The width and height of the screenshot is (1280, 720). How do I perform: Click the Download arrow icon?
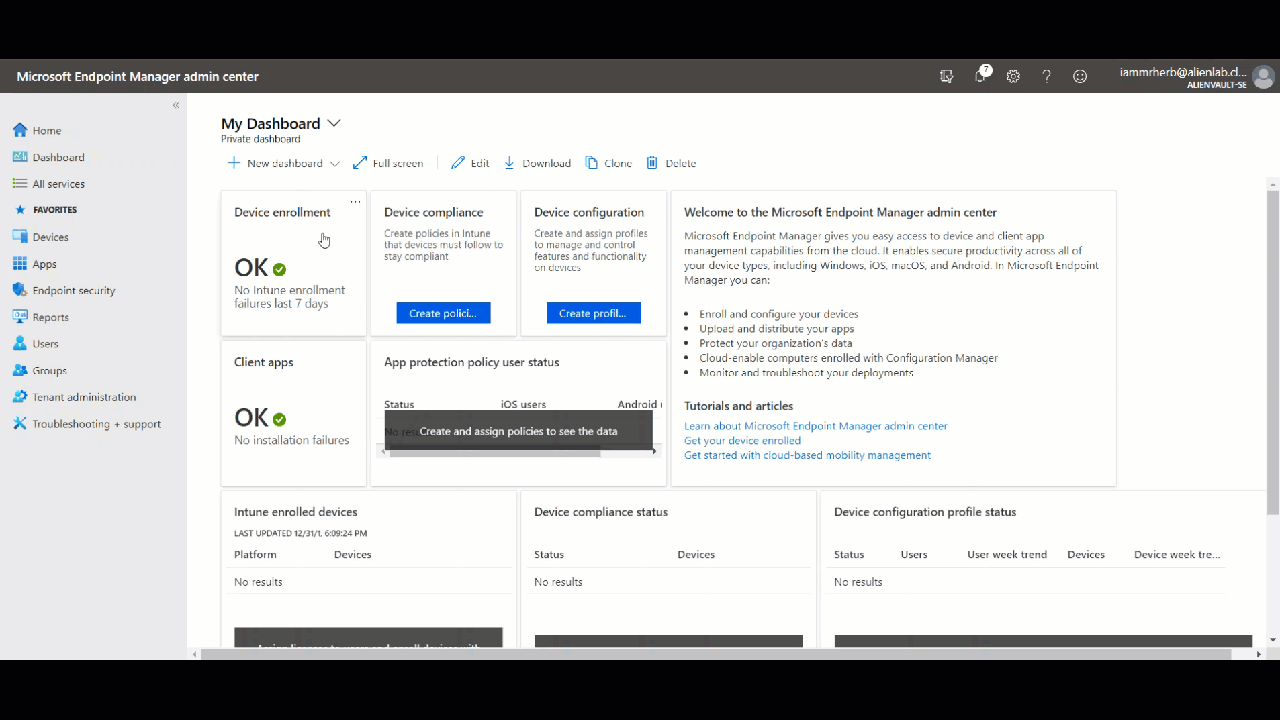(509, 163)
